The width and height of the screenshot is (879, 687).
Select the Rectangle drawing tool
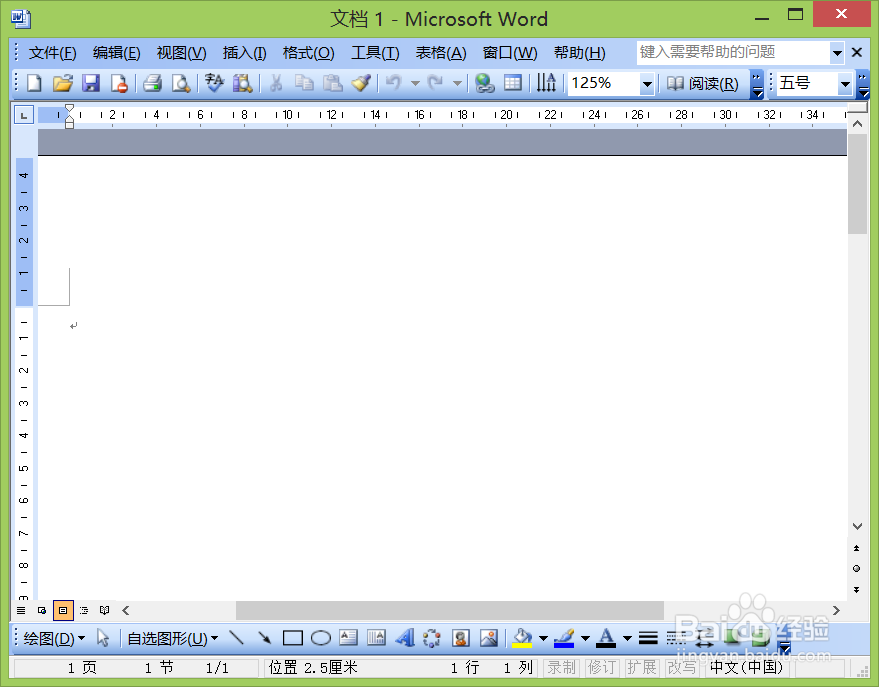pos(293,638)
